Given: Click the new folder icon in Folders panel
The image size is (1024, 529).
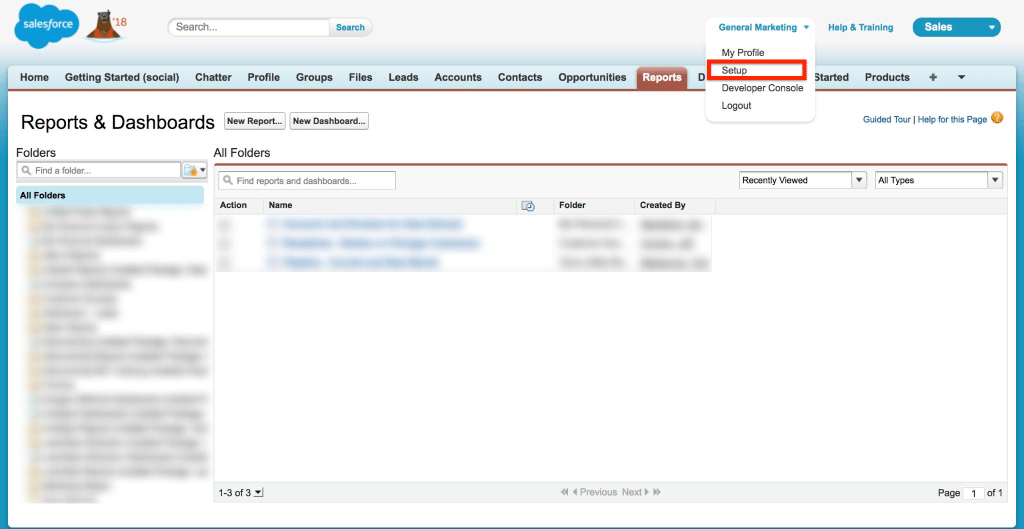Looking at the screenshot, I should tap(195, 170).
